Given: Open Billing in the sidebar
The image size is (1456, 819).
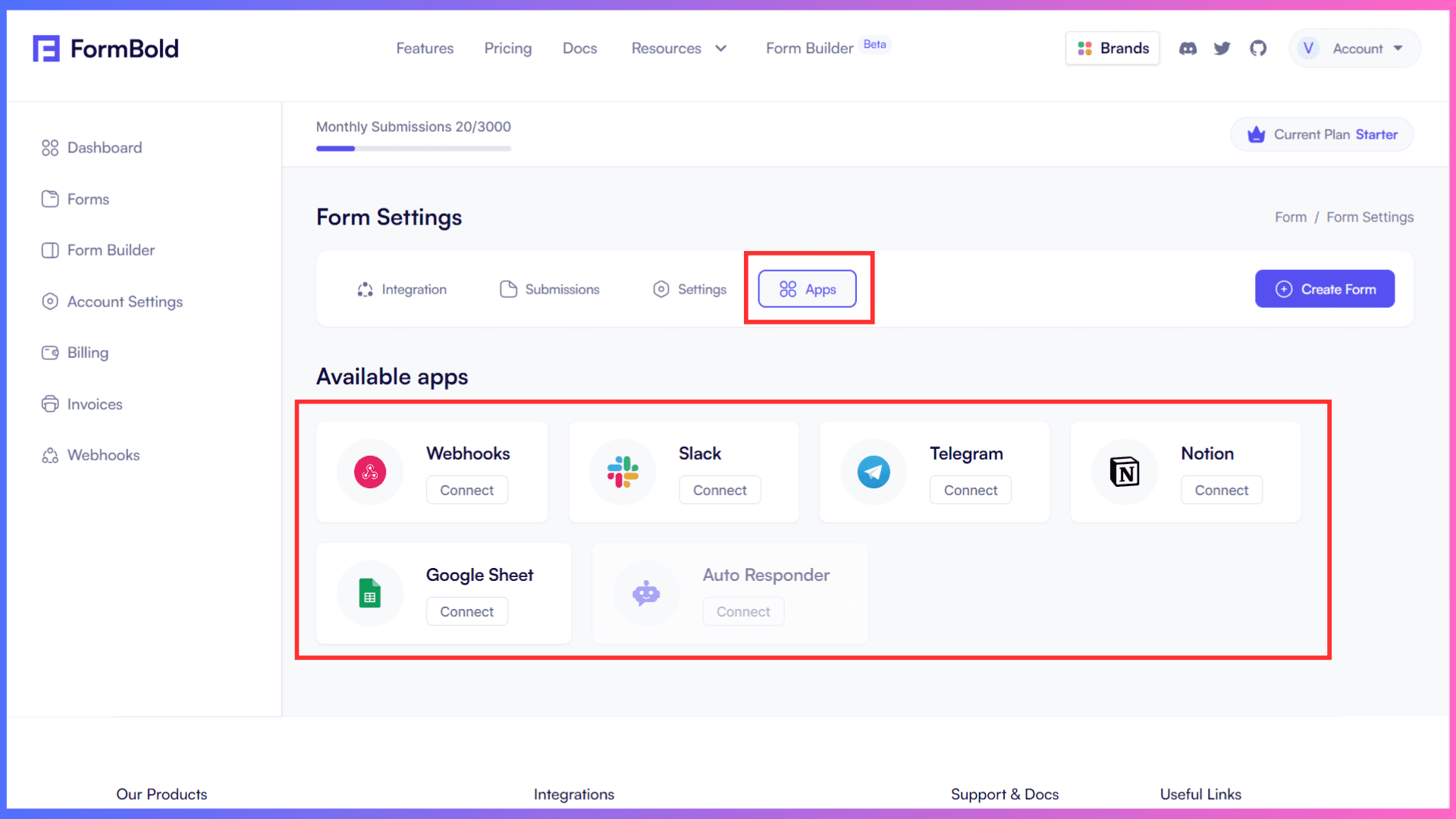Looking at the screenshot, I should pos(87,353).
